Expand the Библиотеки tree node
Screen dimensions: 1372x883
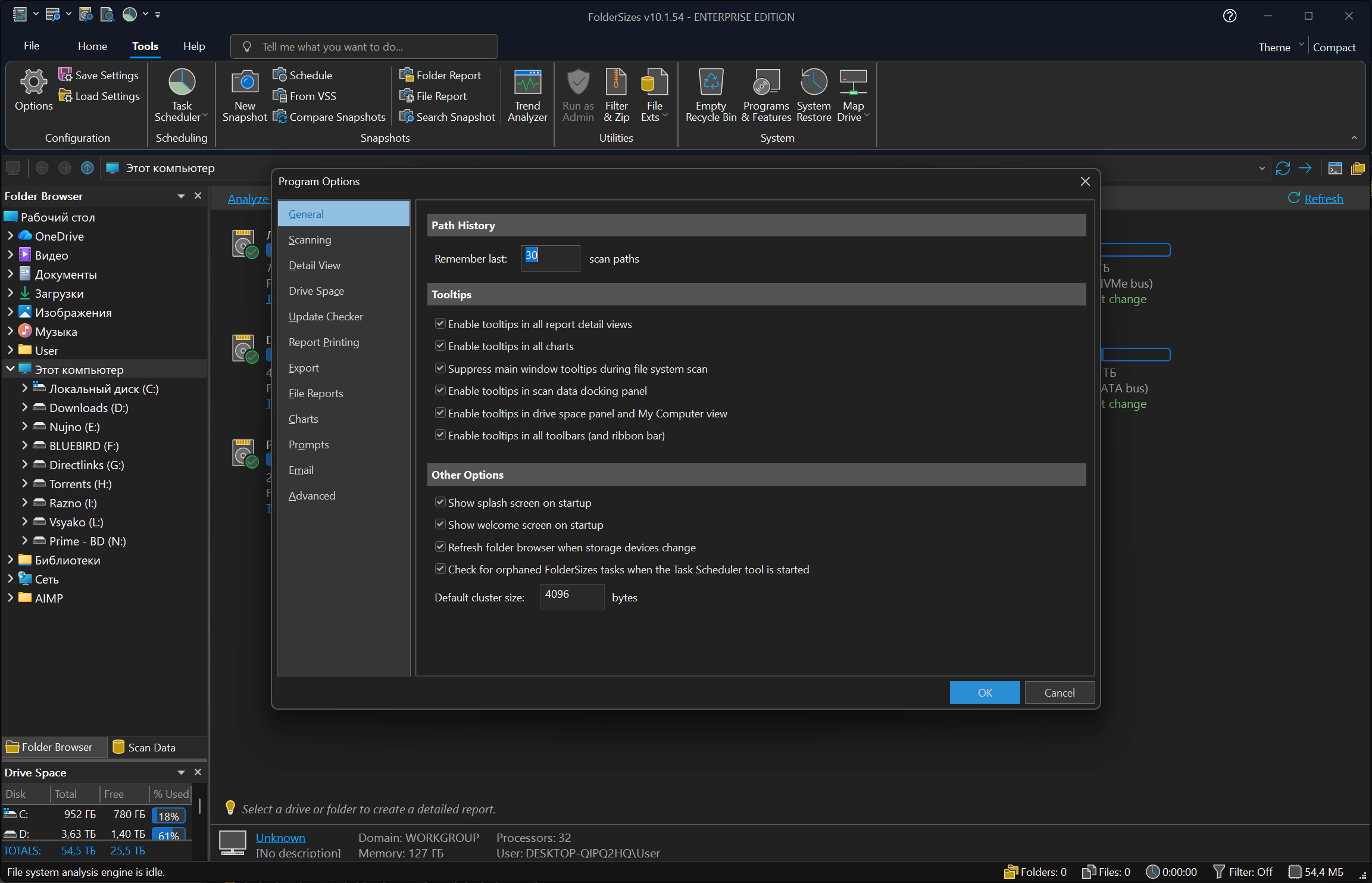10,560
